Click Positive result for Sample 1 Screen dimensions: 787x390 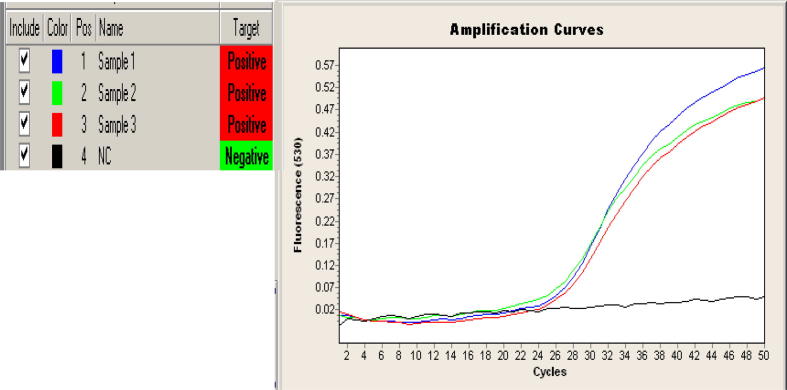(x=246, y=62)
